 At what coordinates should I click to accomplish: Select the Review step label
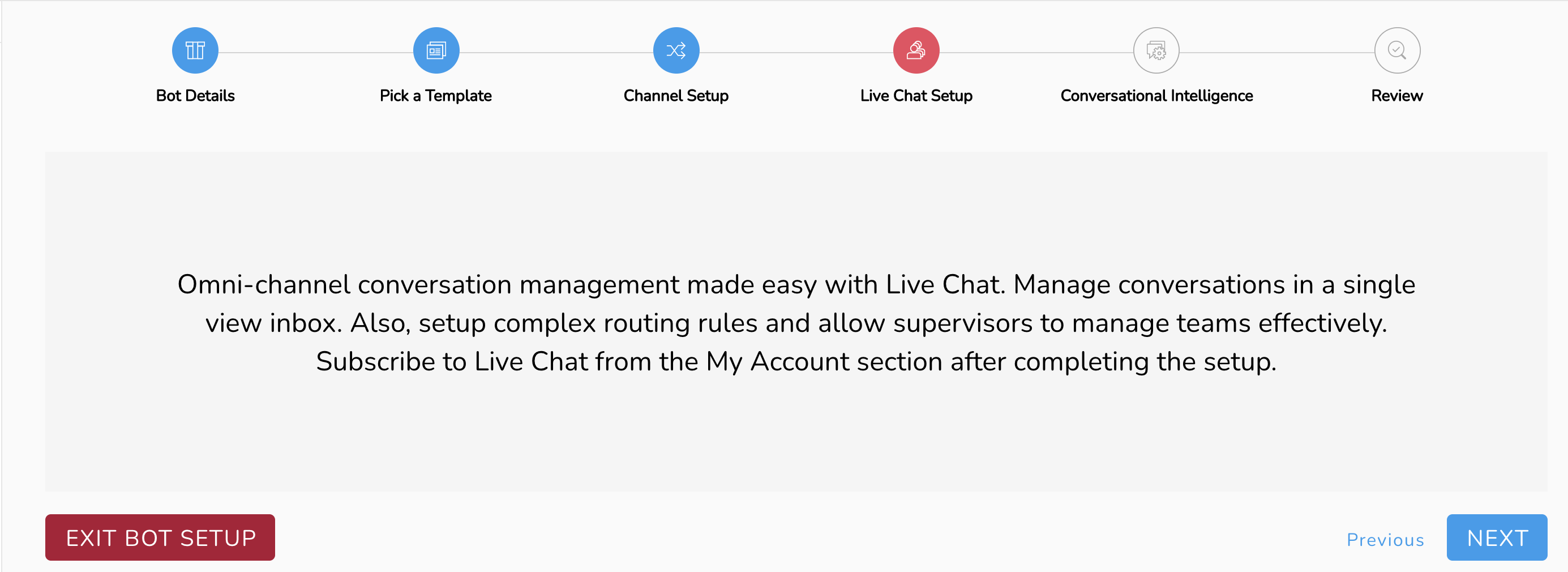[x=1396, y=96]
